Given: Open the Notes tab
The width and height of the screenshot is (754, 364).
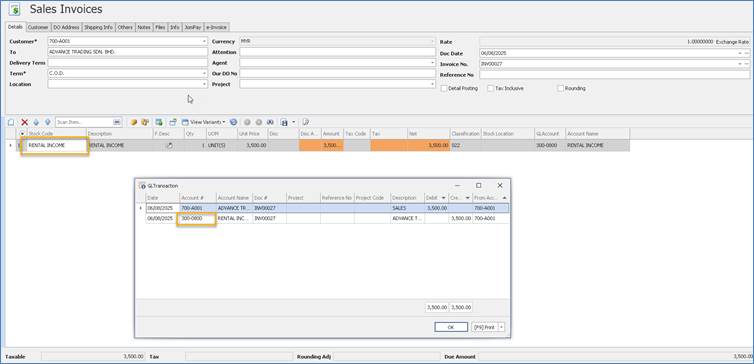Looking at the screenshot, I should coord(144,27).
